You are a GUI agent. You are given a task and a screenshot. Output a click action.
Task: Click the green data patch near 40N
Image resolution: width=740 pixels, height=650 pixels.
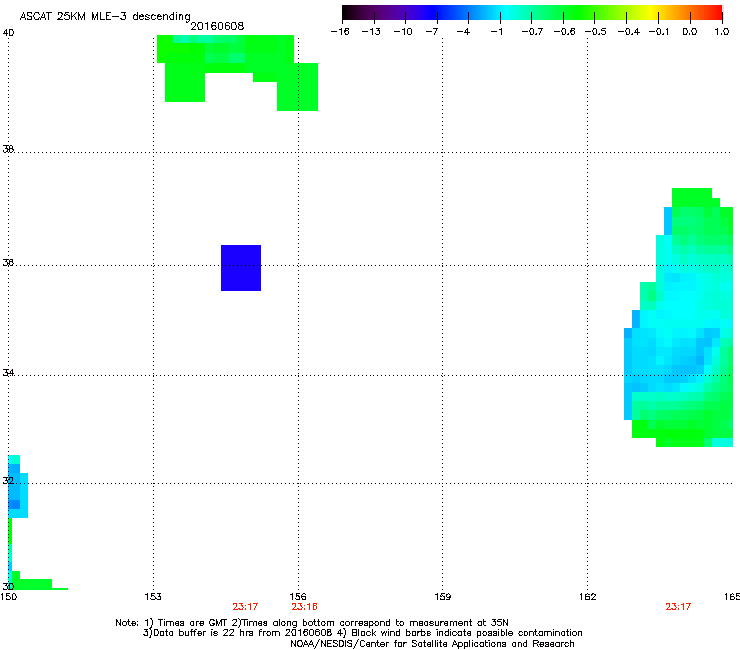[237, 73]
